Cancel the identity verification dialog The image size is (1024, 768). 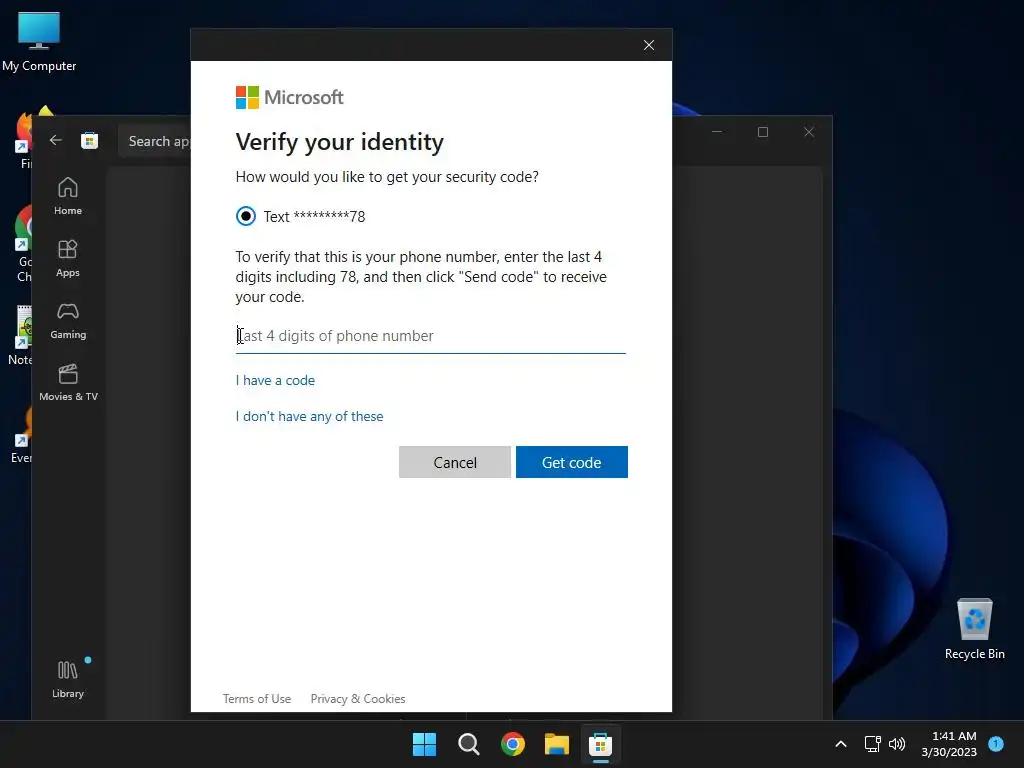[455, 462]
